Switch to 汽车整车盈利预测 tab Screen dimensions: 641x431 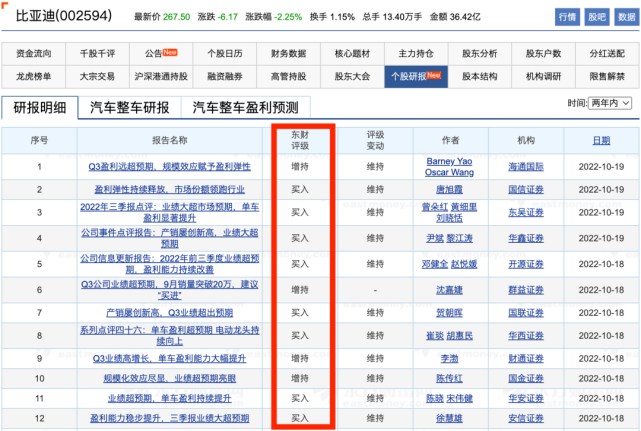pos(245,108)
